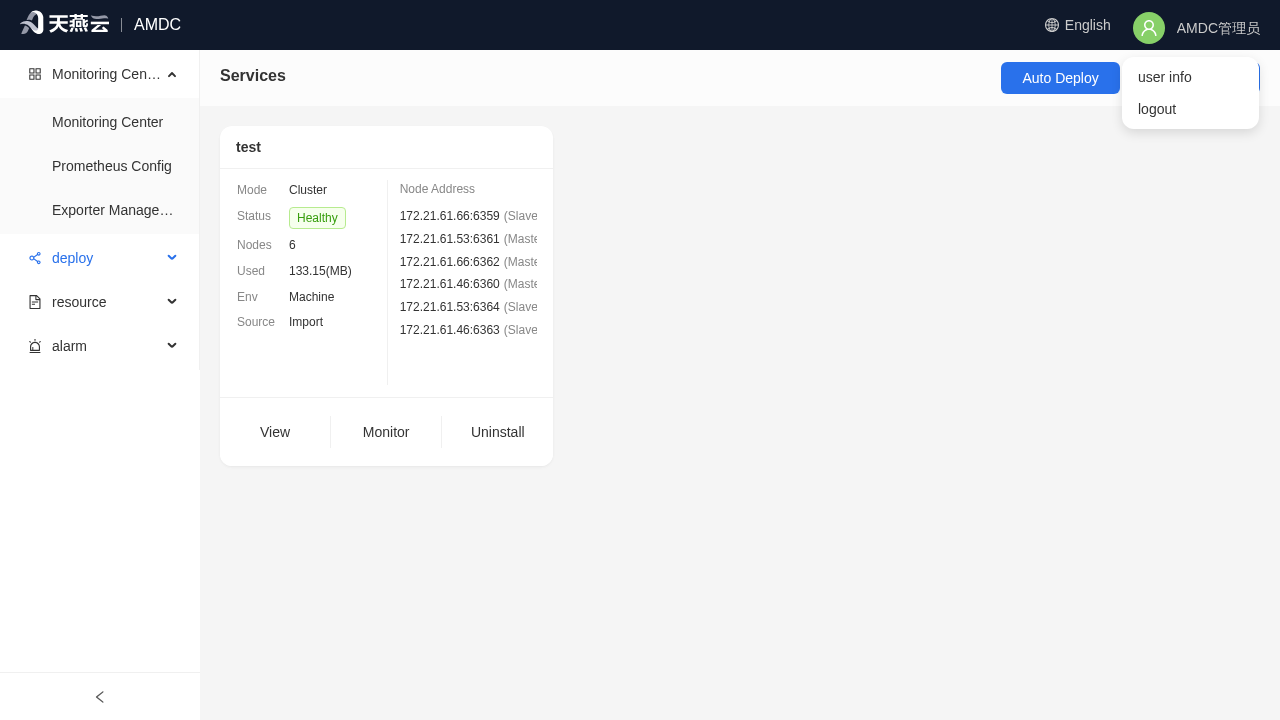The height and width of the screenshot is (720, 1280).
Task: Choose logout from user menu
Action: pyautogui.click(x=1190, y=109)
